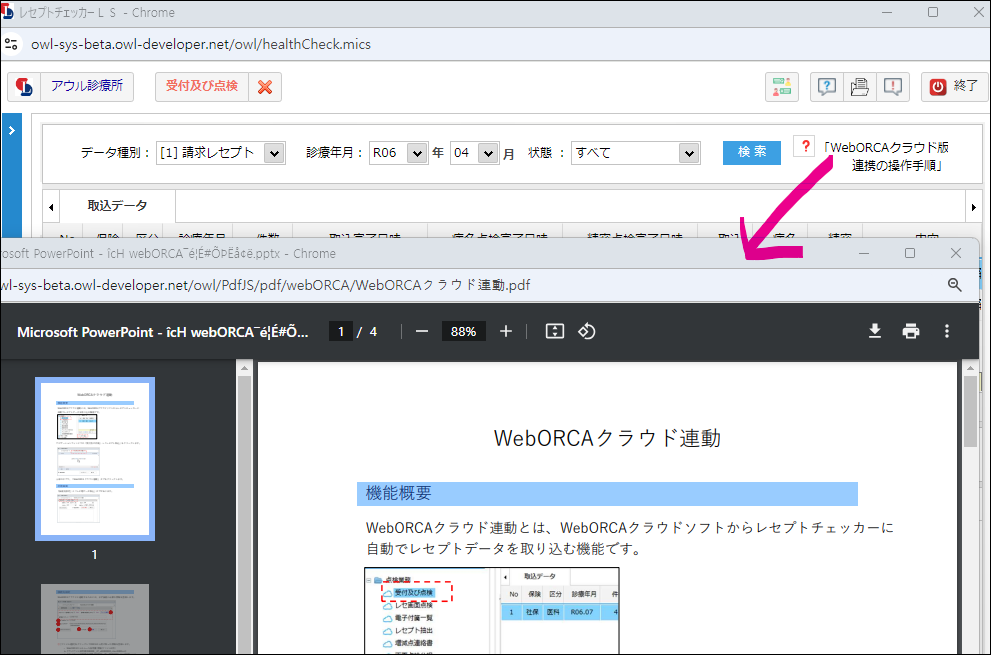Expand the blue left sidebar chevron
This screenshot has width=991, height=655.
pos(11,131)
